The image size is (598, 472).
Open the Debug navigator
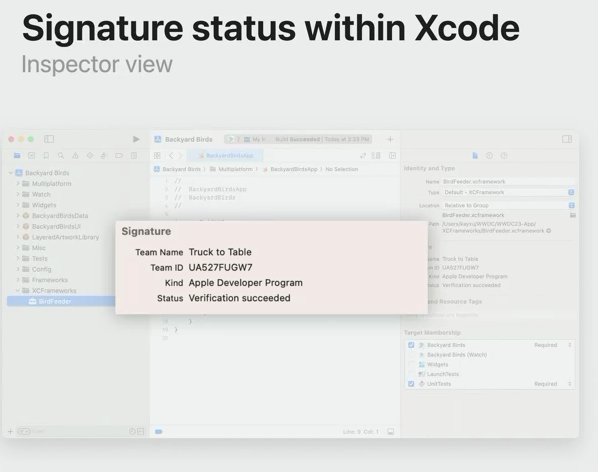pos(104,156)
